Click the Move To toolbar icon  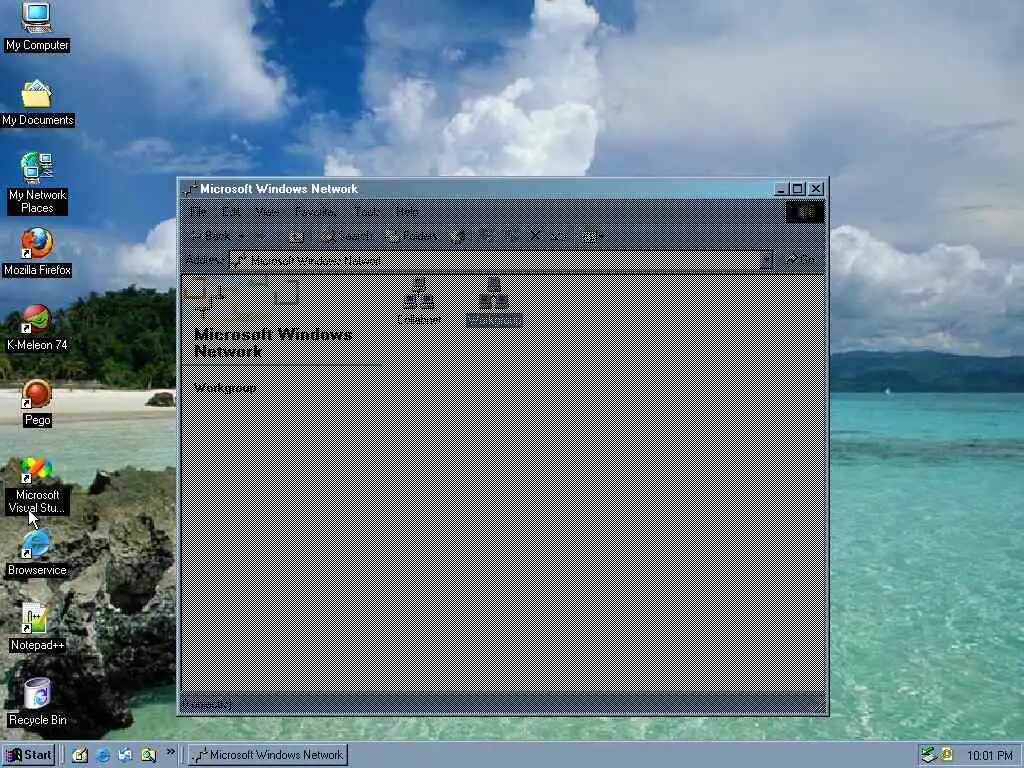click(x=487, y=236)
